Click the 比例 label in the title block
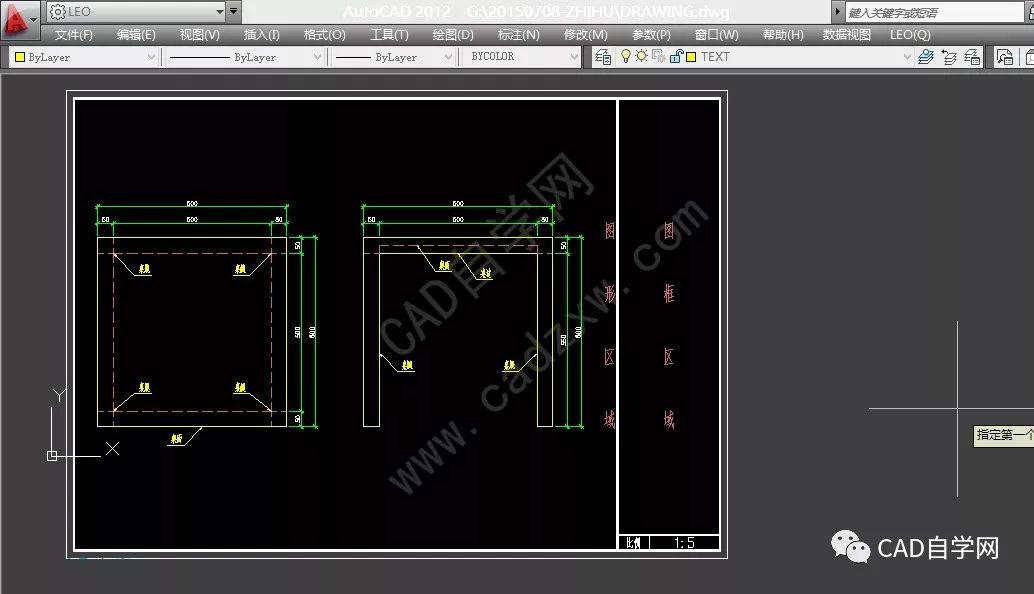 coord(633,543)
